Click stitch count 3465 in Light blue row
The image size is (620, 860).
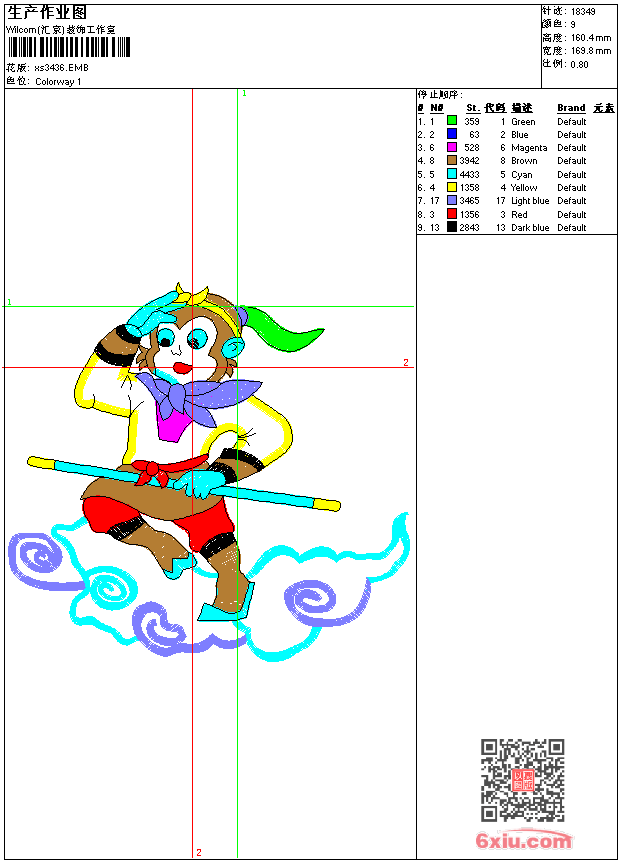coord(470,201)
